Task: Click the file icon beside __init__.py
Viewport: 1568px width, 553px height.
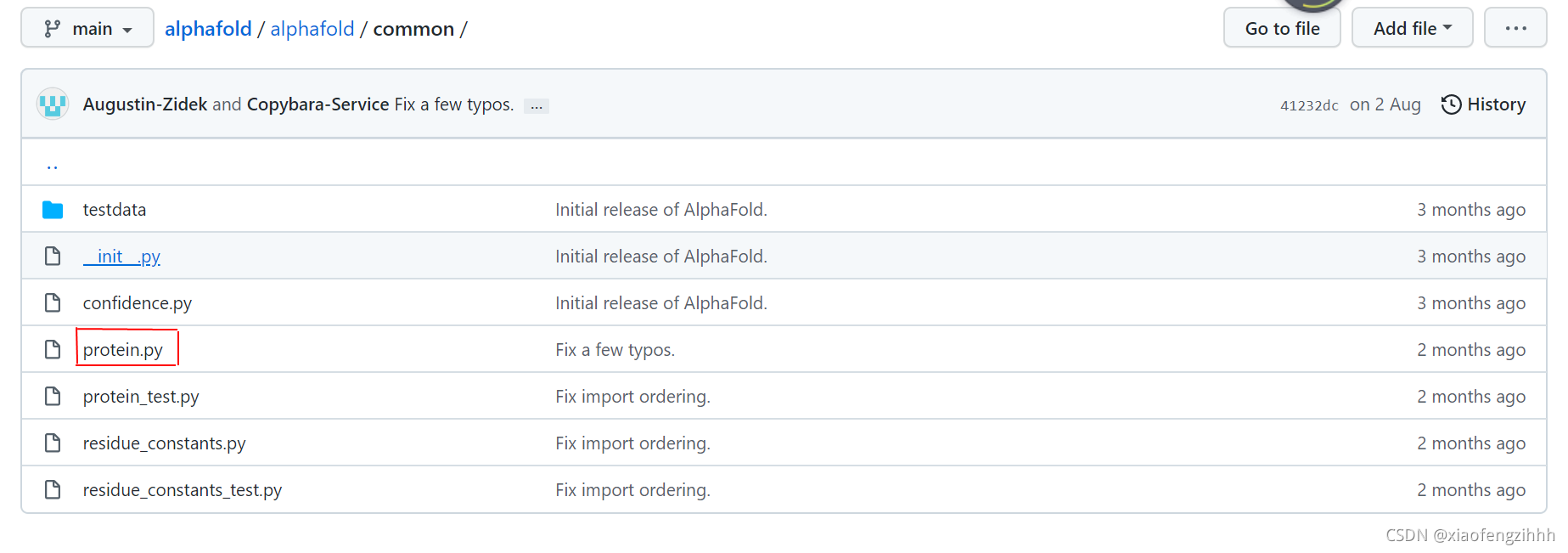Action: point(53,257)
